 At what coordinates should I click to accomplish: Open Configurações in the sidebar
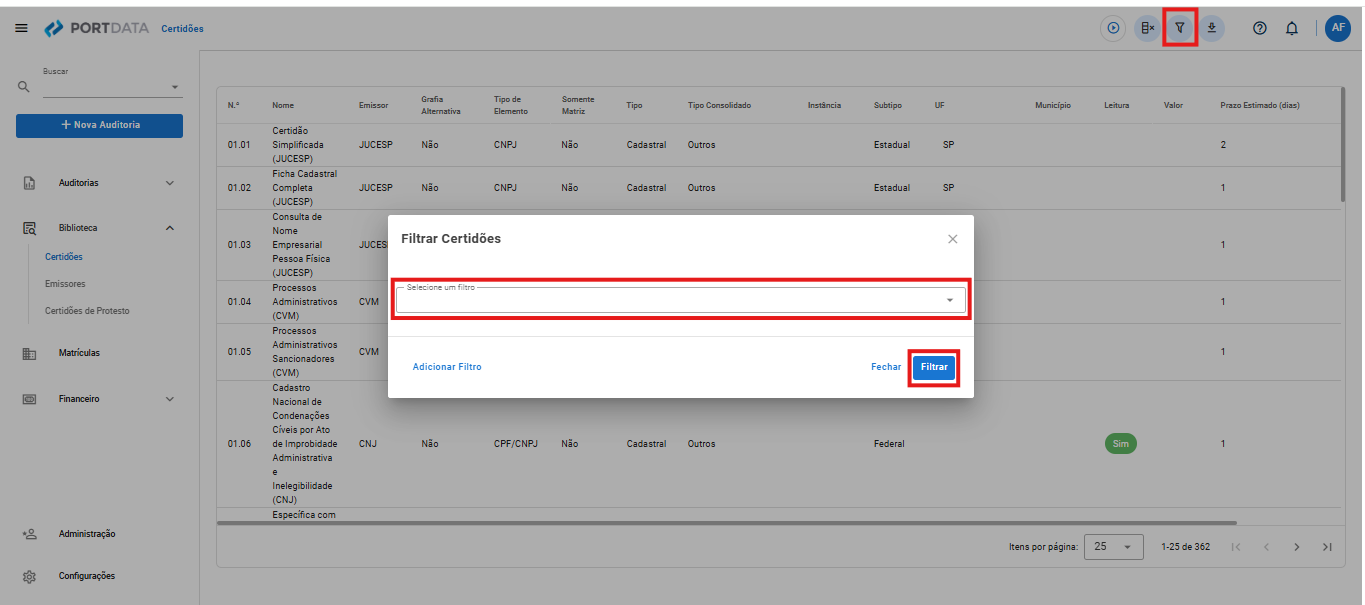87,577
